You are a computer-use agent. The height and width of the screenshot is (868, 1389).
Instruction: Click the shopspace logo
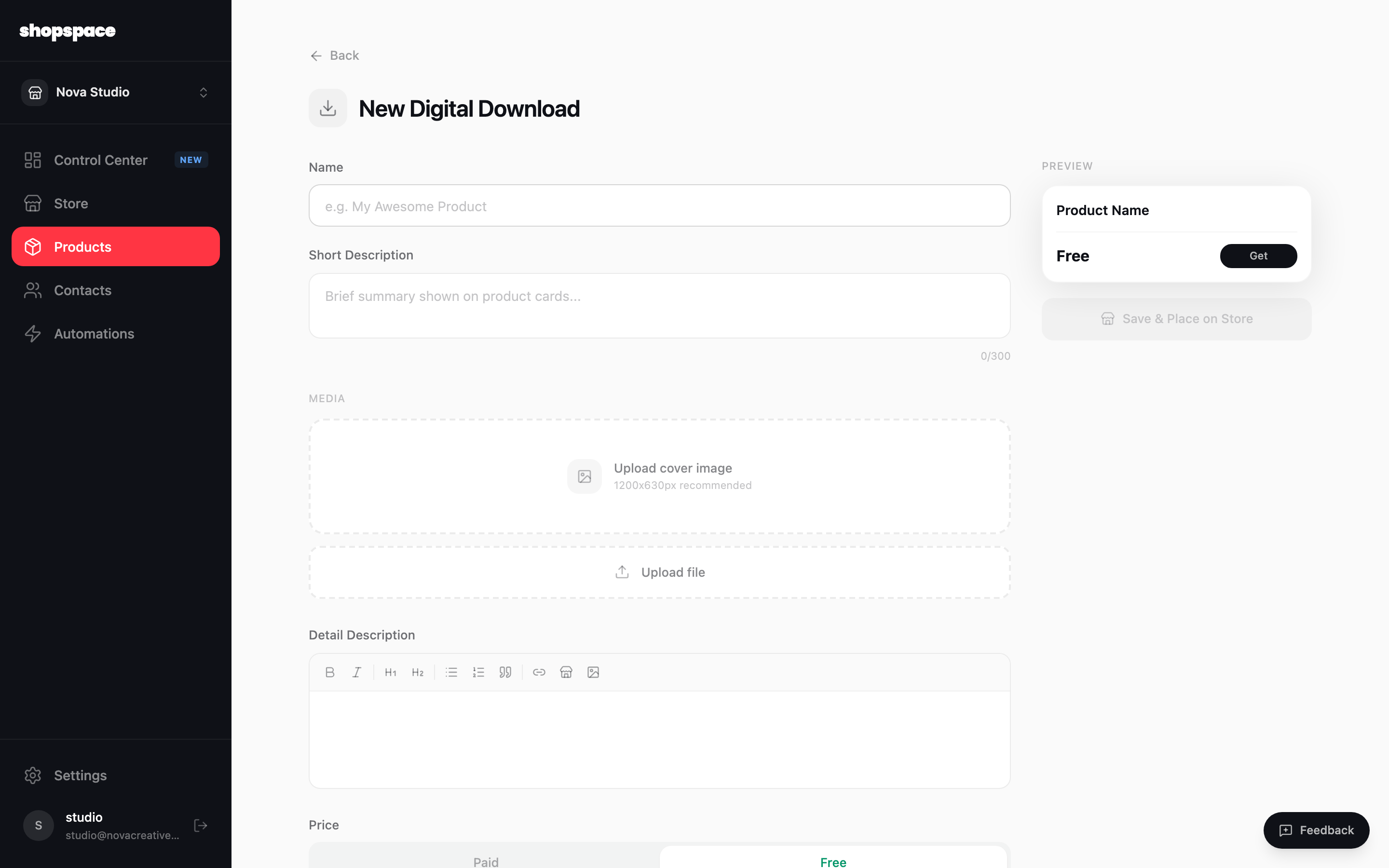click(x=67, y=31)
